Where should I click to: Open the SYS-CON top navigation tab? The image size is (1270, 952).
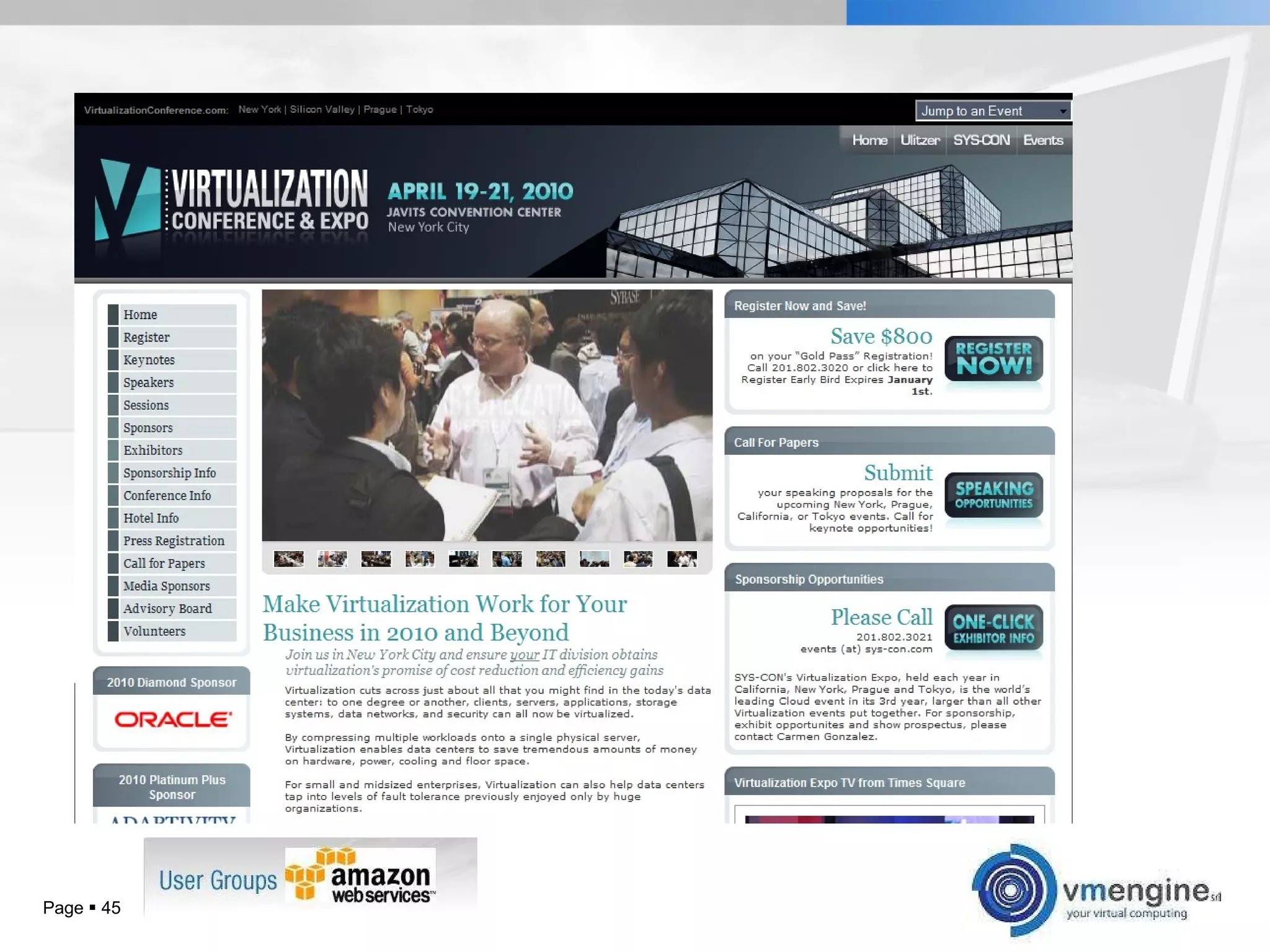[981, 140]
